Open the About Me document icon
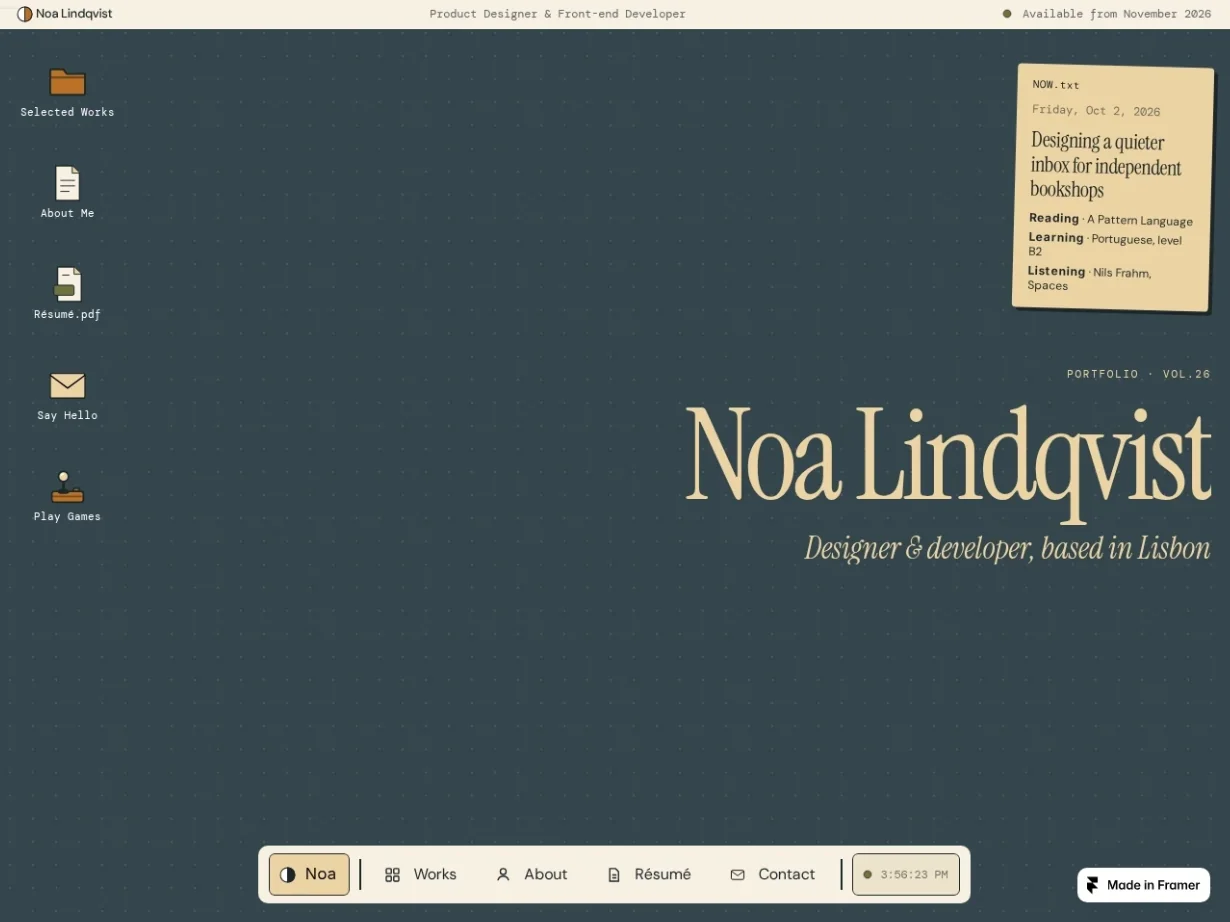 coord(67,183)
